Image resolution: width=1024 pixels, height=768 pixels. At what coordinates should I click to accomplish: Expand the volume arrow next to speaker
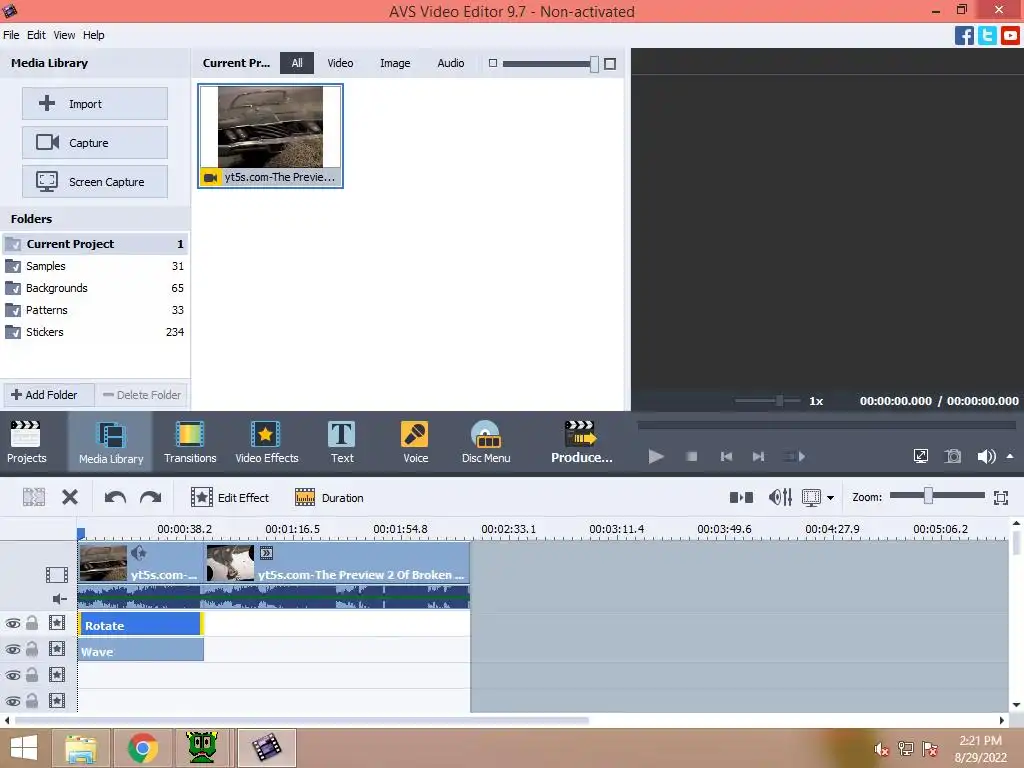[x=1010, y=456]
